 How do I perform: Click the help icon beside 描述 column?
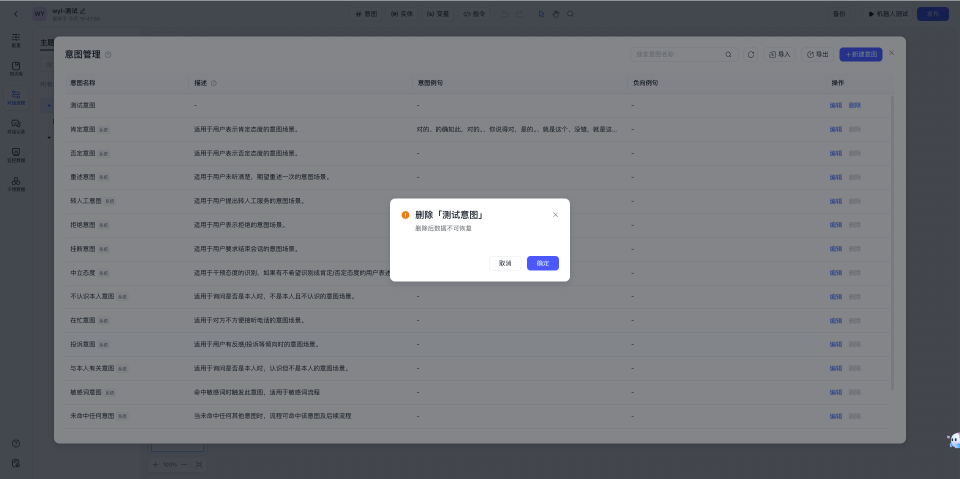[x=214, y=82]
